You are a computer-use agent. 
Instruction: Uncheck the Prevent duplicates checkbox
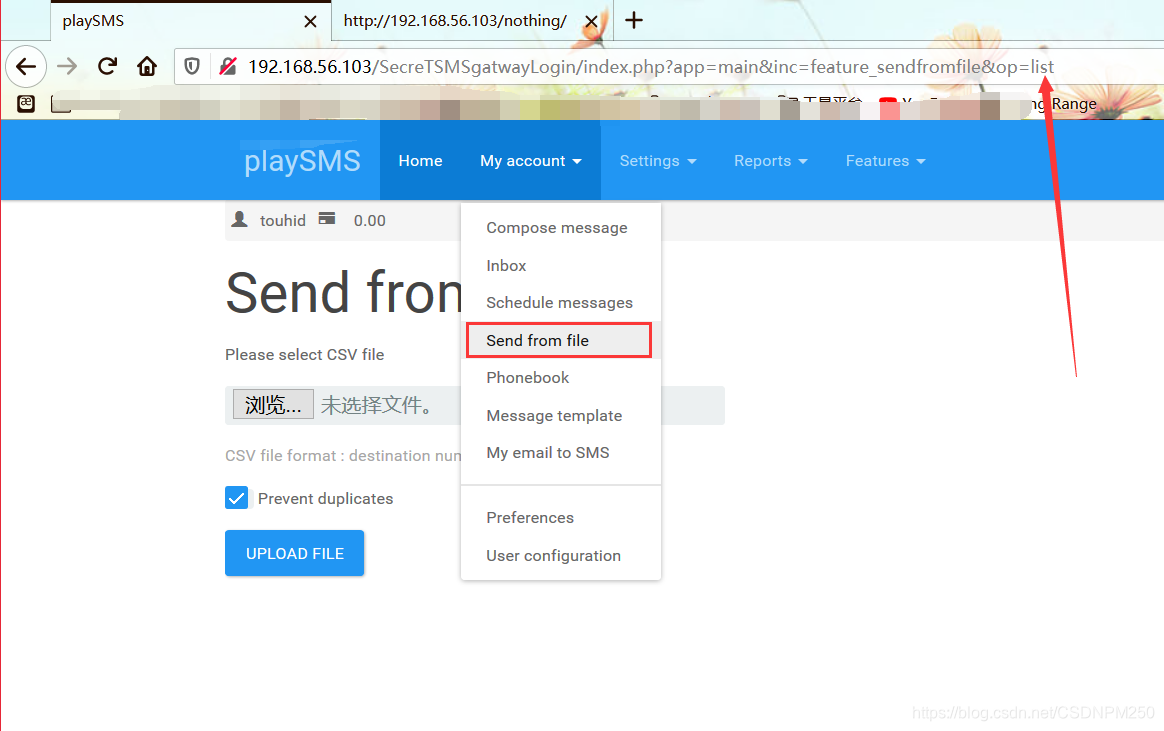tap(237, 498)
